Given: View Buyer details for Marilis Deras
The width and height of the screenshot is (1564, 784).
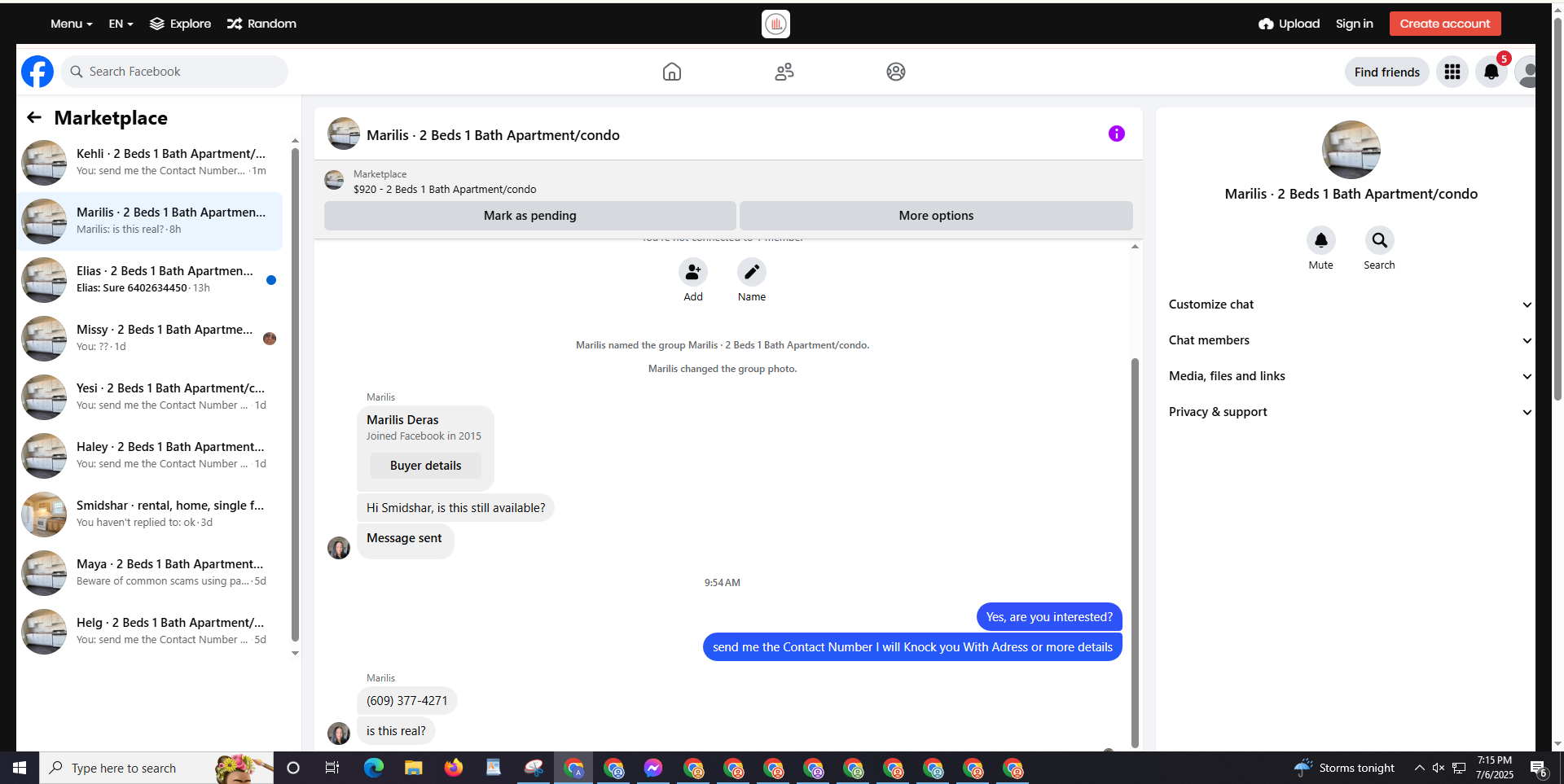Looking at the screenshot, I should pos(425,466).
